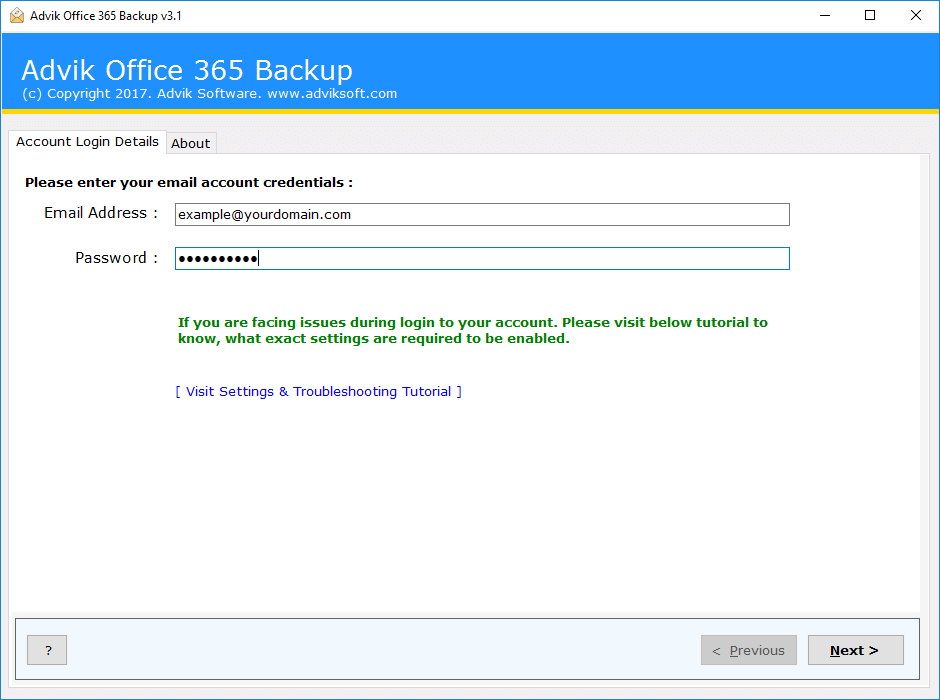Viewport: 940px width, 700px height.
Task: Click the 'Email Address :' label
Action: click(101, 213)
